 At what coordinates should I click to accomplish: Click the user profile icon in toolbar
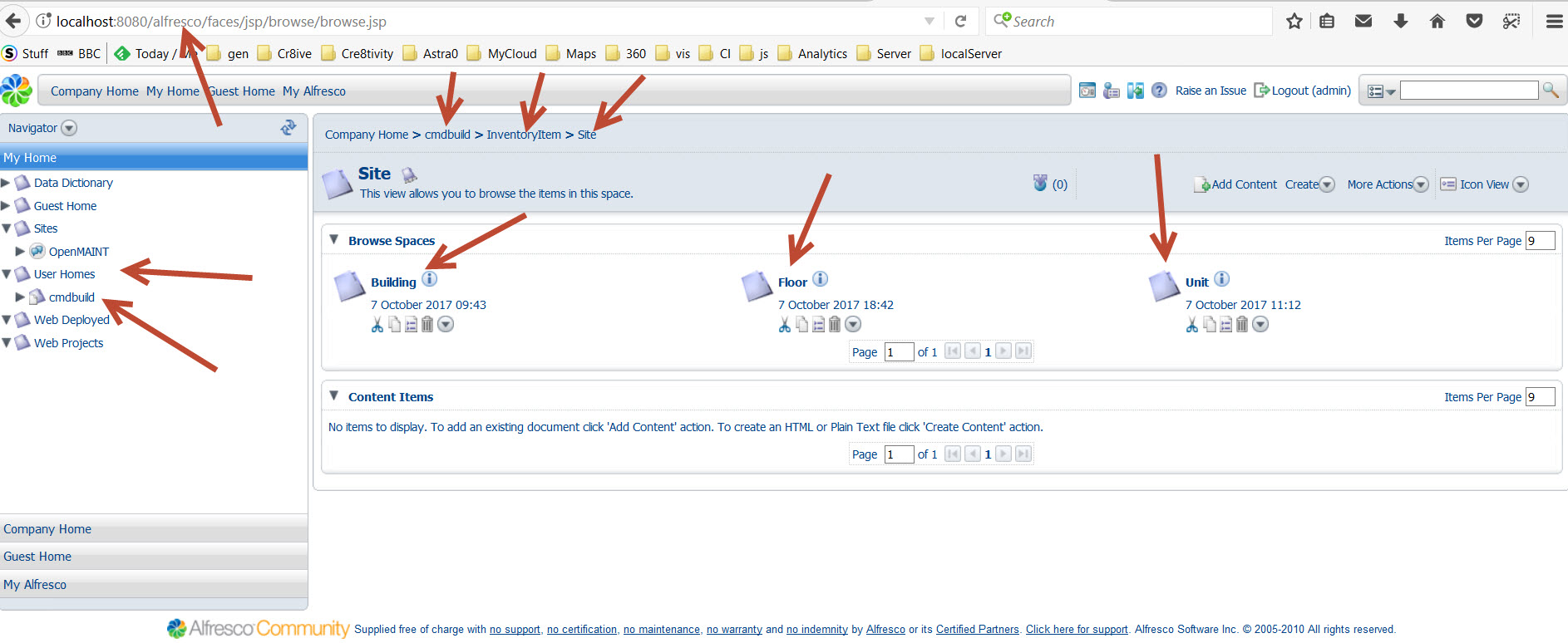click(x=1111, y=91)
